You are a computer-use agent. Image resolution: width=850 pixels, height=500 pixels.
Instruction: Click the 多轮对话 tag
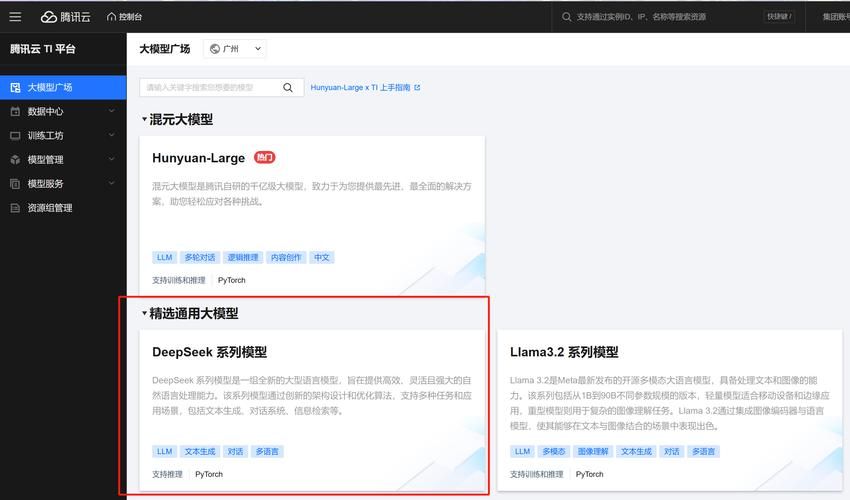[199, 257]
